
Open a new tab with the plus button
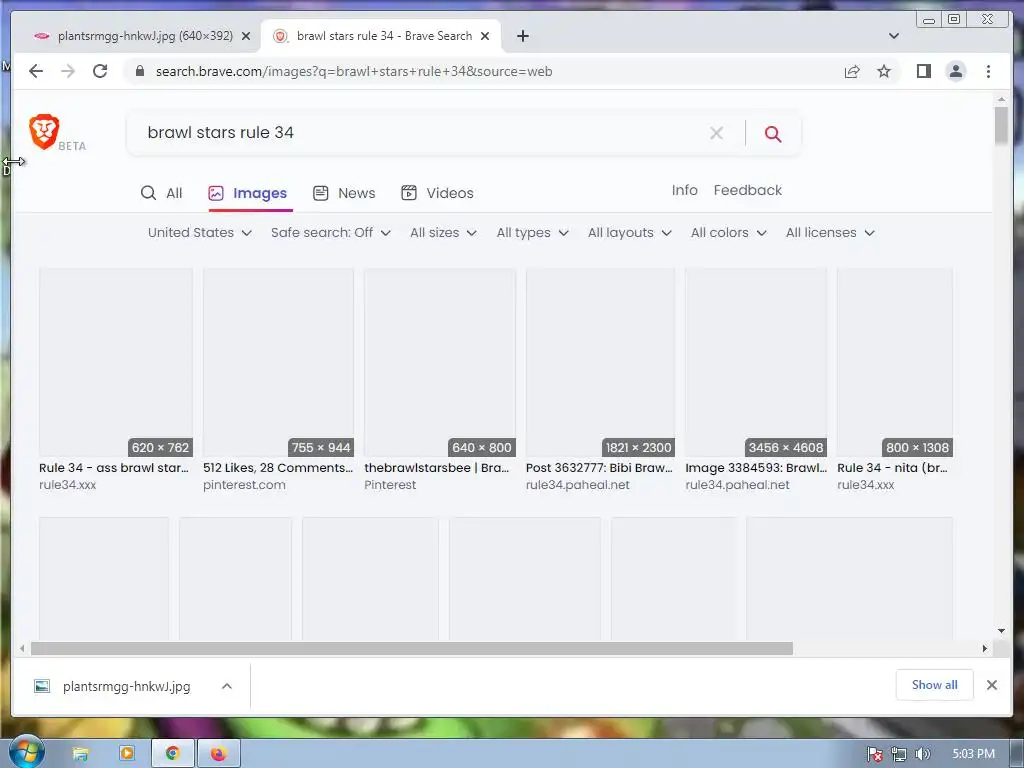coord(522,36)
